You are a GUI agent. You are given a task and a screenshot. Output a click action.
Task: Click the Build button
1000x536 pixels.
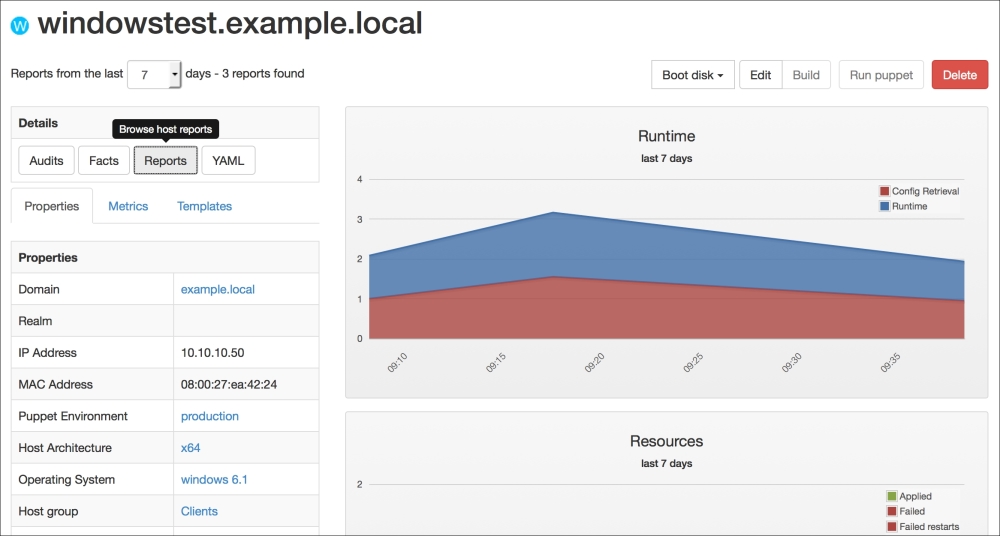pos(806,75)
